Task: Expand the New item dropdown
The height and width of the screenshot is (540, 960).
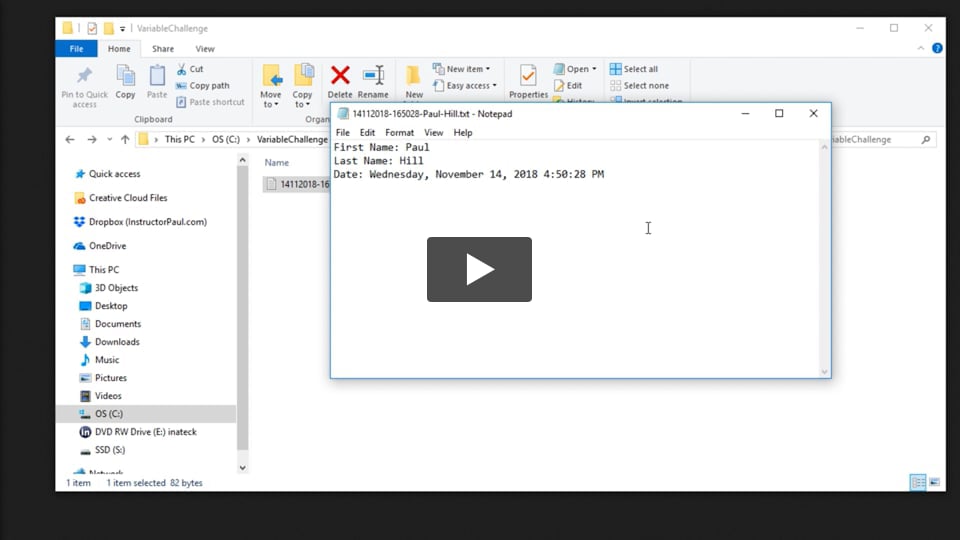Action: [464, 69]
